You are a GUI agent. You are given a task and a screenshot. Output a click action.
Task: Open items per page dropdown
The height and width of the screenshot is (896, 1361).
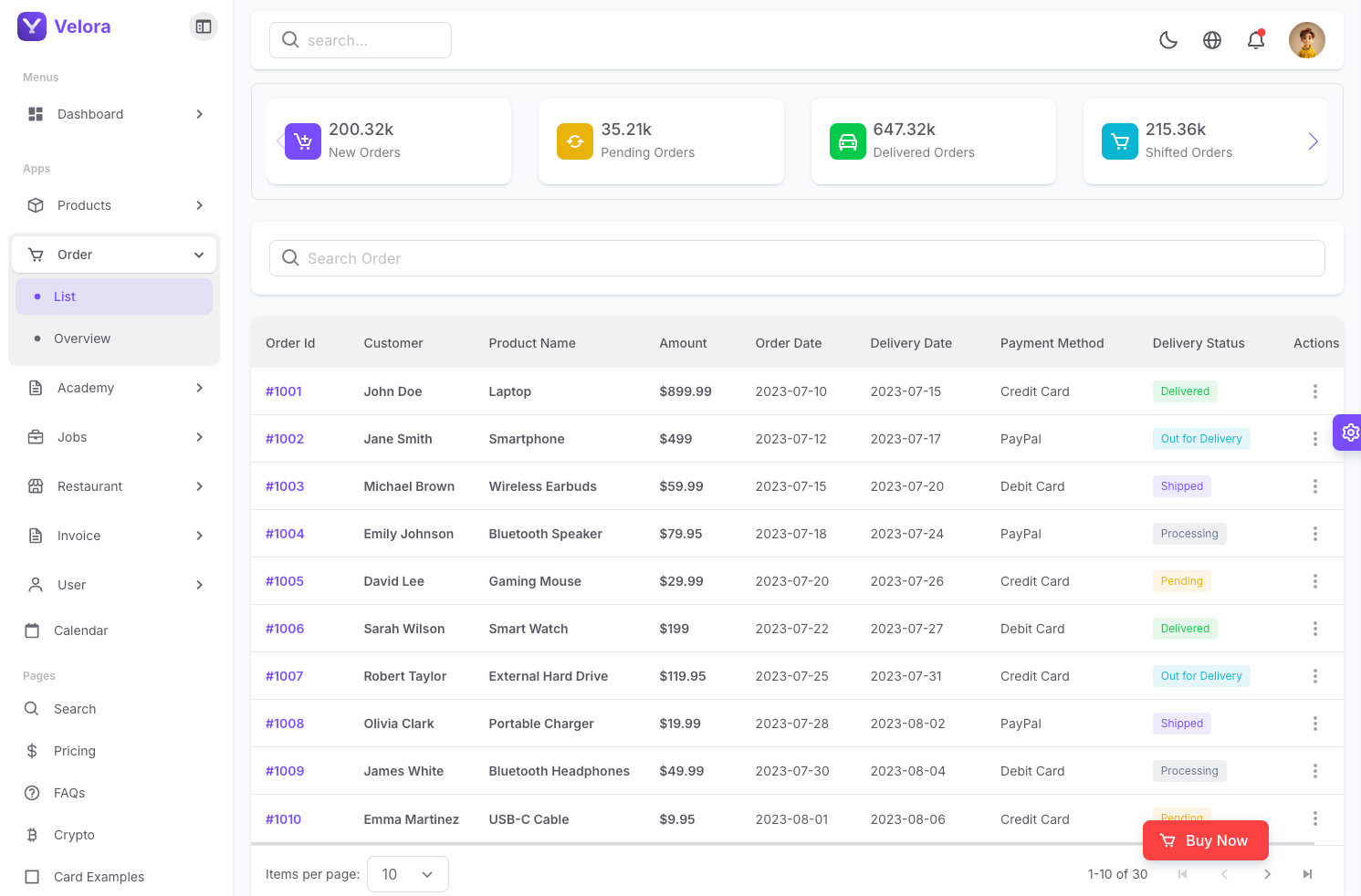407,874
